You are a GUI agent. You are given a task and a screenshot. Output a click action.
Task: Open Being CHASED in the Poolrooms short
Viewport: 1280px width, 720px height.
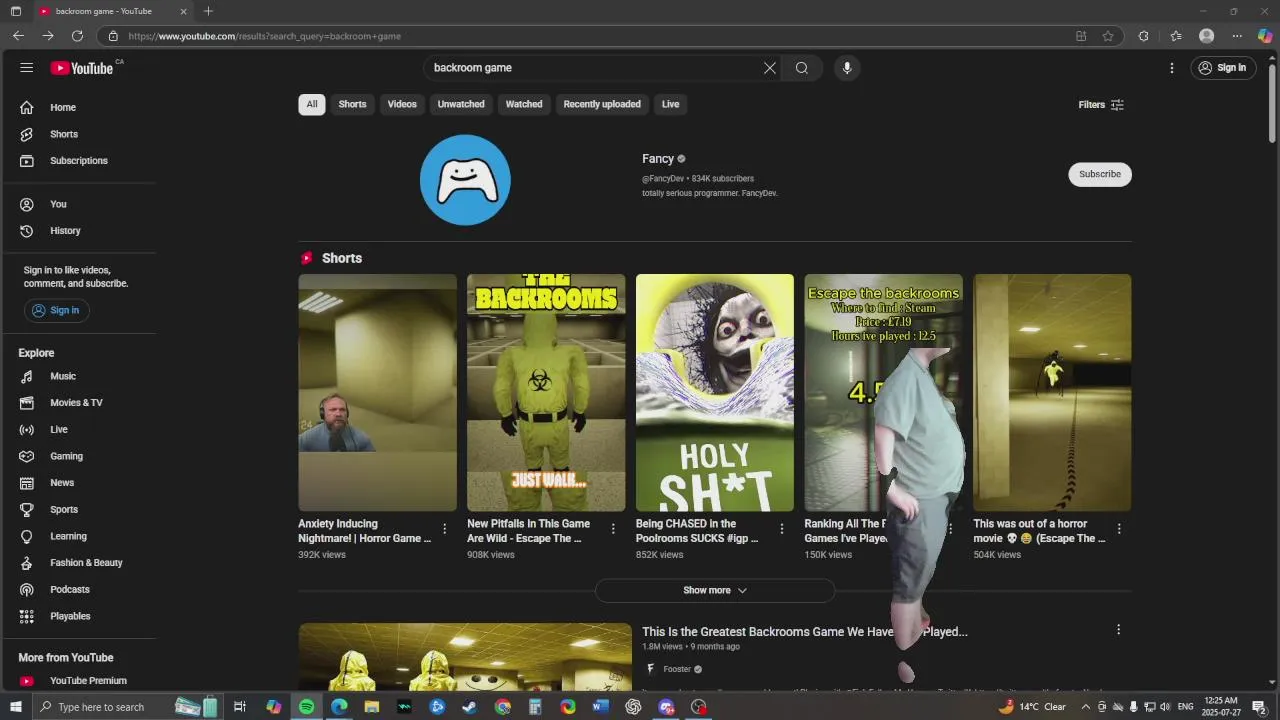[715, 393]
